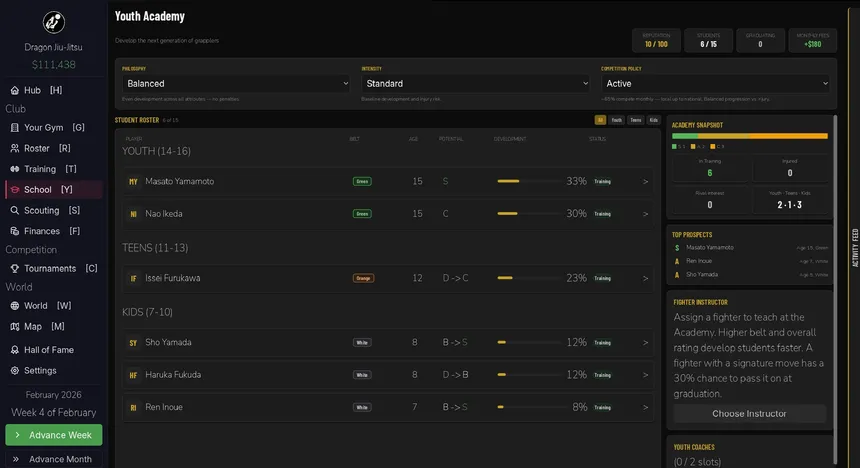Click the right panel vertical scrollbar
The image size is (860, 468).
click(835, 291)
